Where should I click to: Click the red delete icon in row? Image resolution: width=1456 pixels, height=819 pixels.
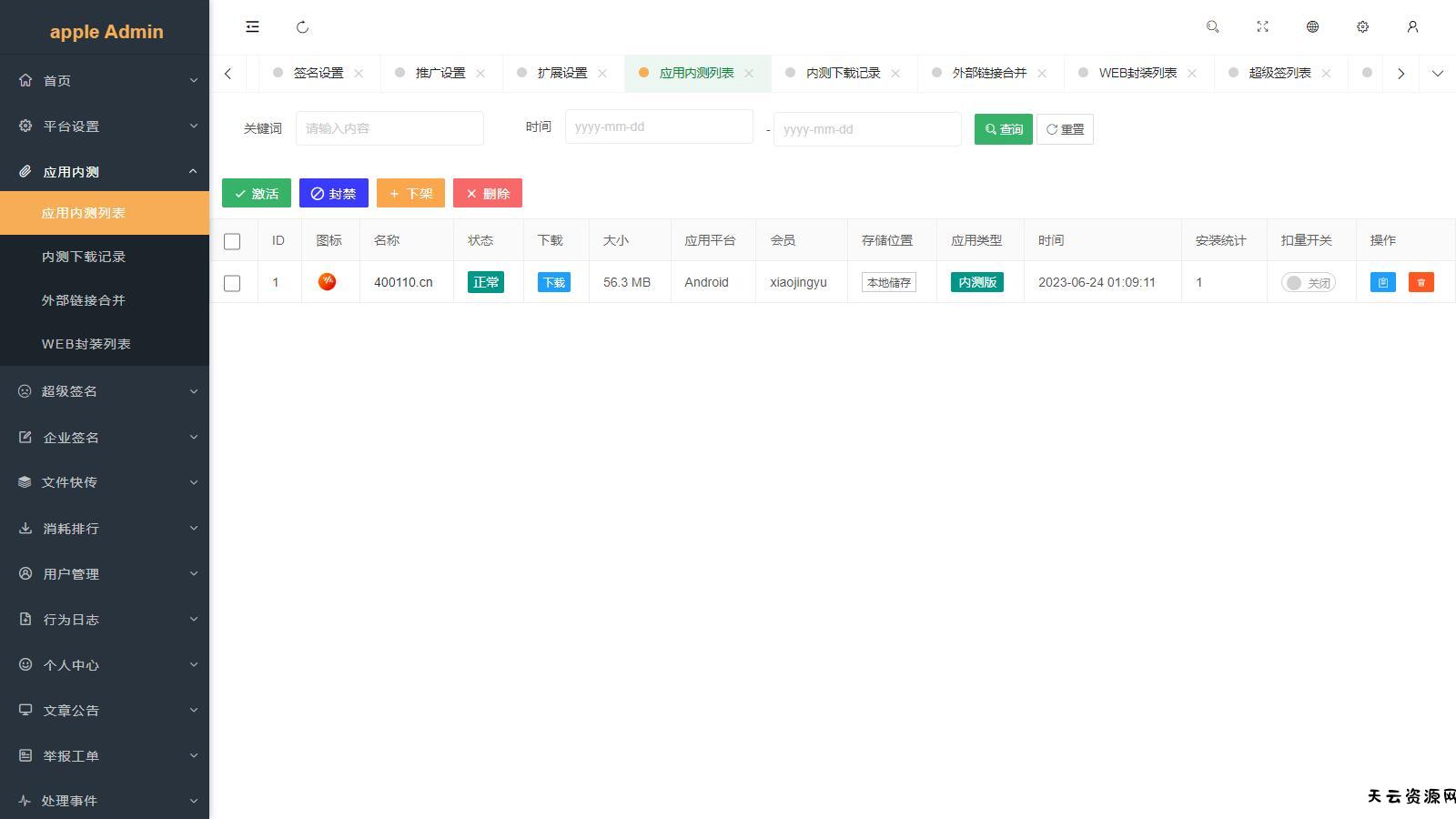click(x=1421, y=282)
